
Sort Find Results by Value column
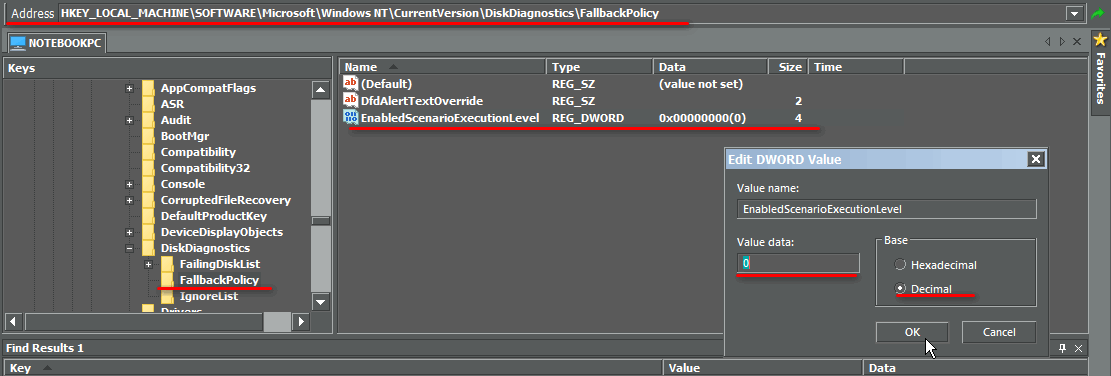(763, 368)
